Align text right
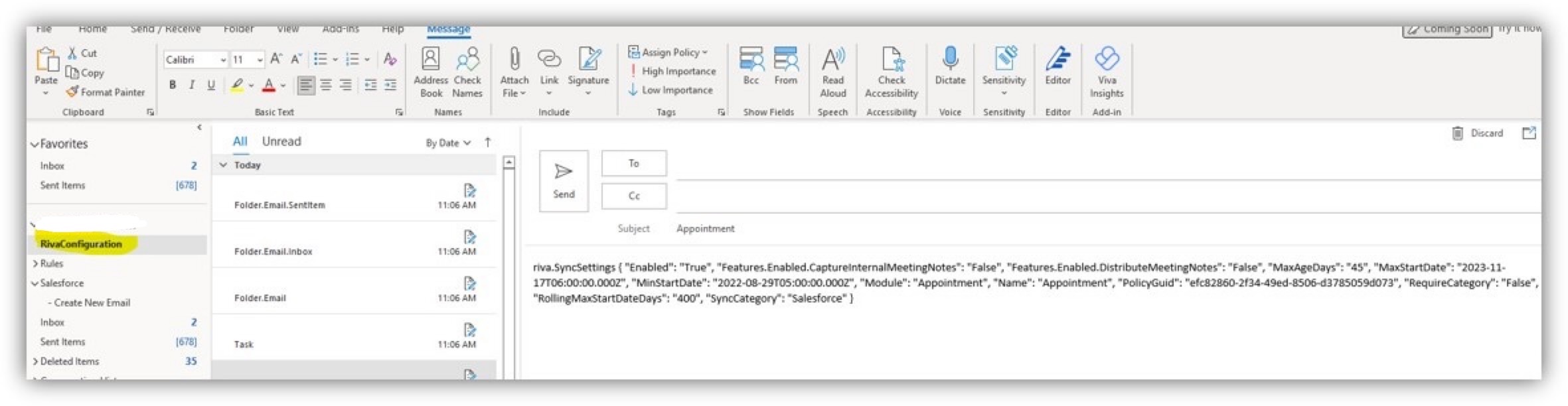 [x=346, y=85]
